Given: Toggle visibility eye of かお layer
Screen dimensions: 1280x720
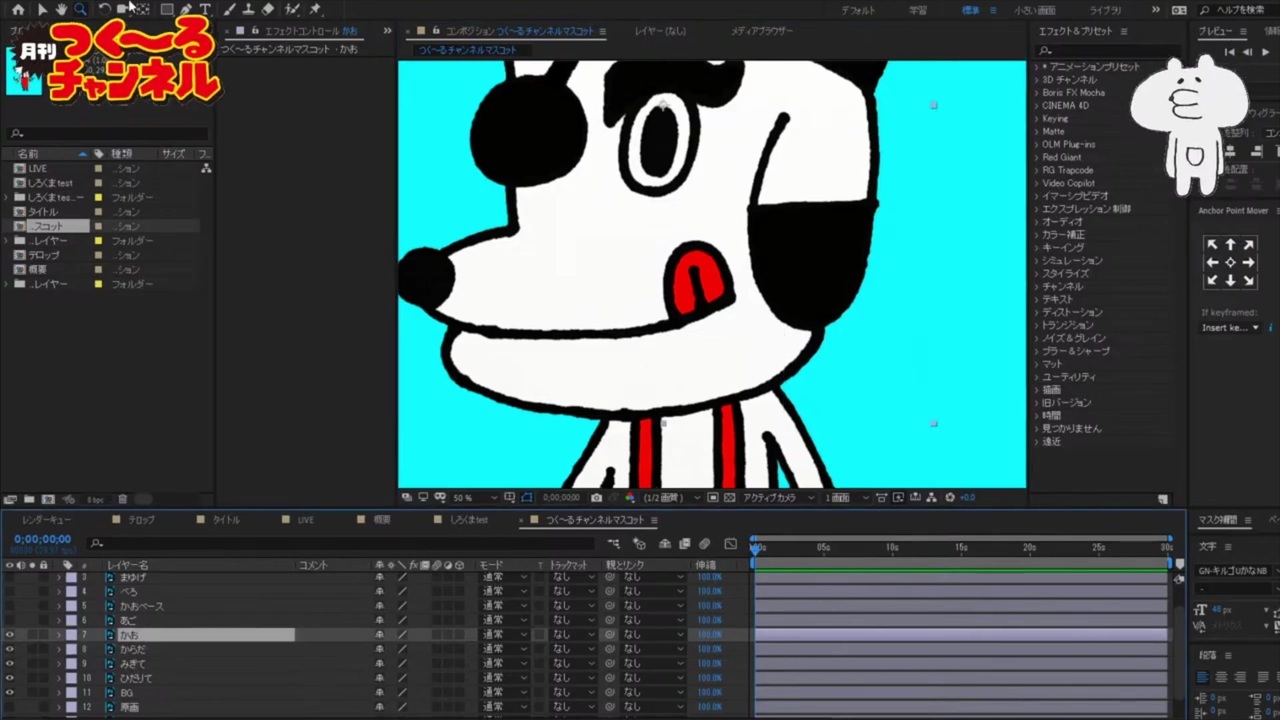Looking at the screenshot, I should (10, 635).
